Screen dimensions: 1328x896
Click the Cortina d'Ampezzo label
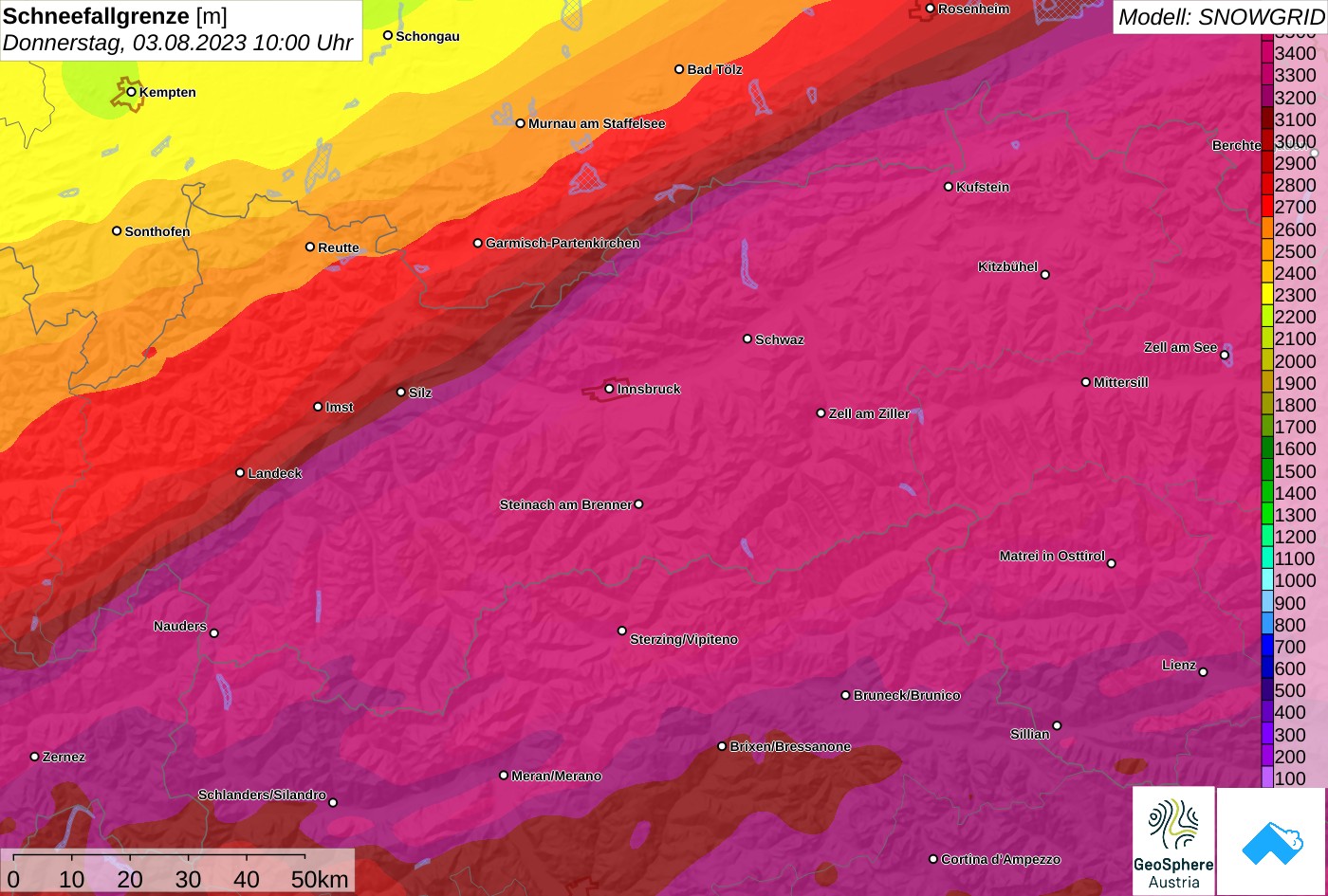point(1001,859)
